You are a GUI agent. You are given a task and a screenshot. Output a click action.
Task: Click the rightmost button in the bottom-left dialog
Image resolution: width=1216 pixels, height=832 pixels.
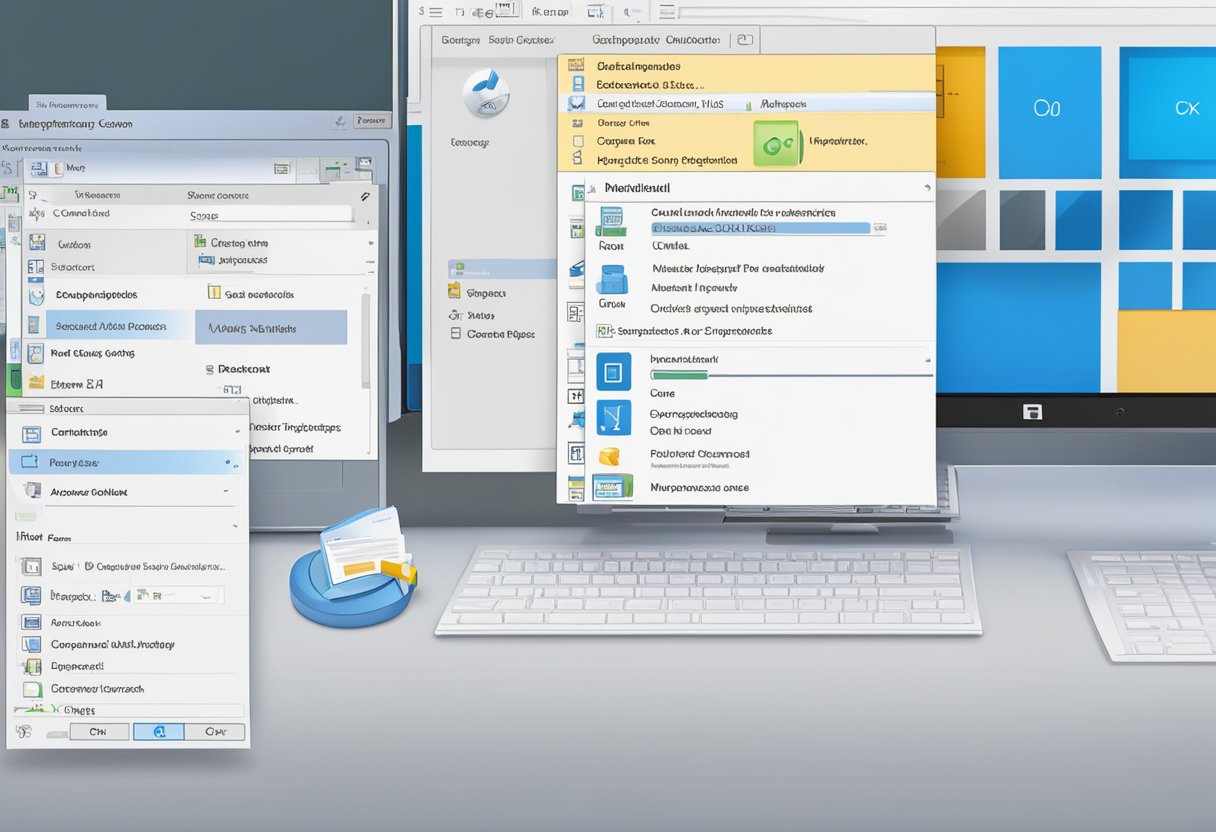point(214,732)
